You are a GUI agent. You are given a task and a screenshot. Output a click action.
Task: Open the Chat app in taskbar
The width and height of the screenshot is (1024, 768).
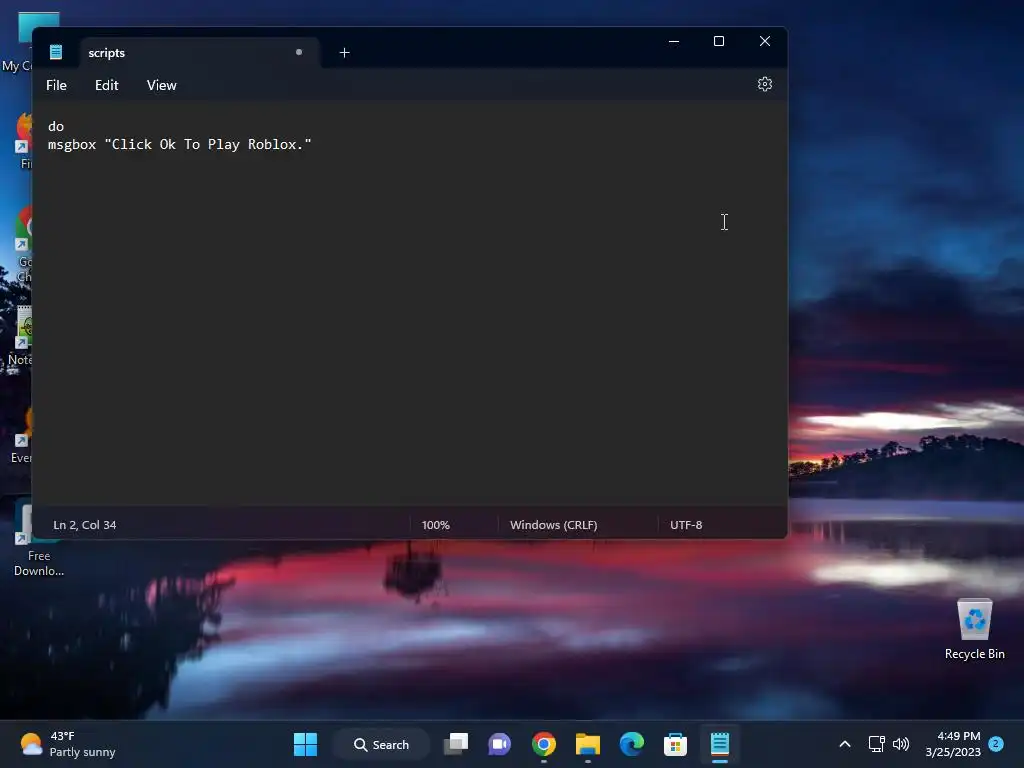click(x=500, y=744)
